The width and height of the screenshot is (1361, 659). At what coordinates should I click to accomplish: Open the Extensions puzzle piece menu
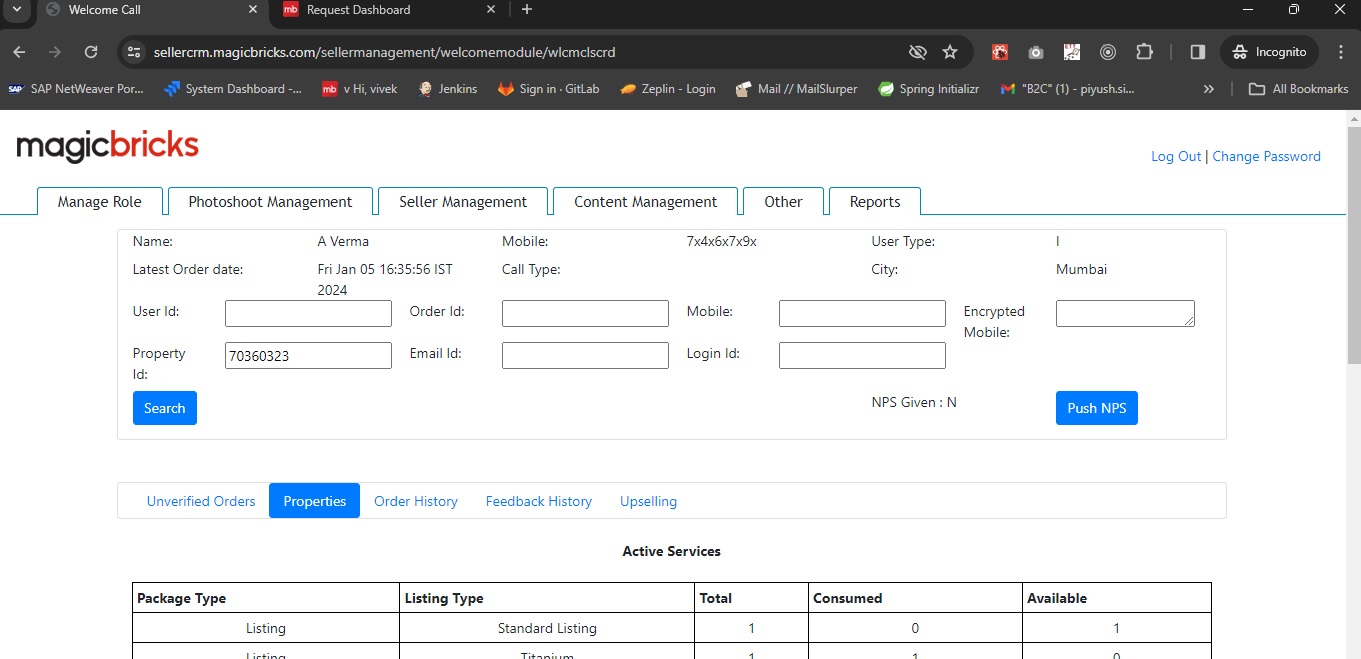(1144, 52)
